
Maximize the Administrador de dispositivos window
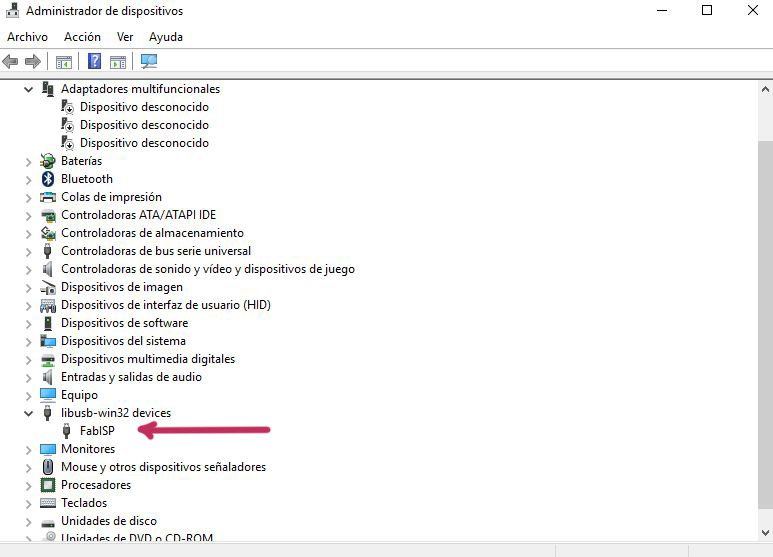[x=707, y=10]
